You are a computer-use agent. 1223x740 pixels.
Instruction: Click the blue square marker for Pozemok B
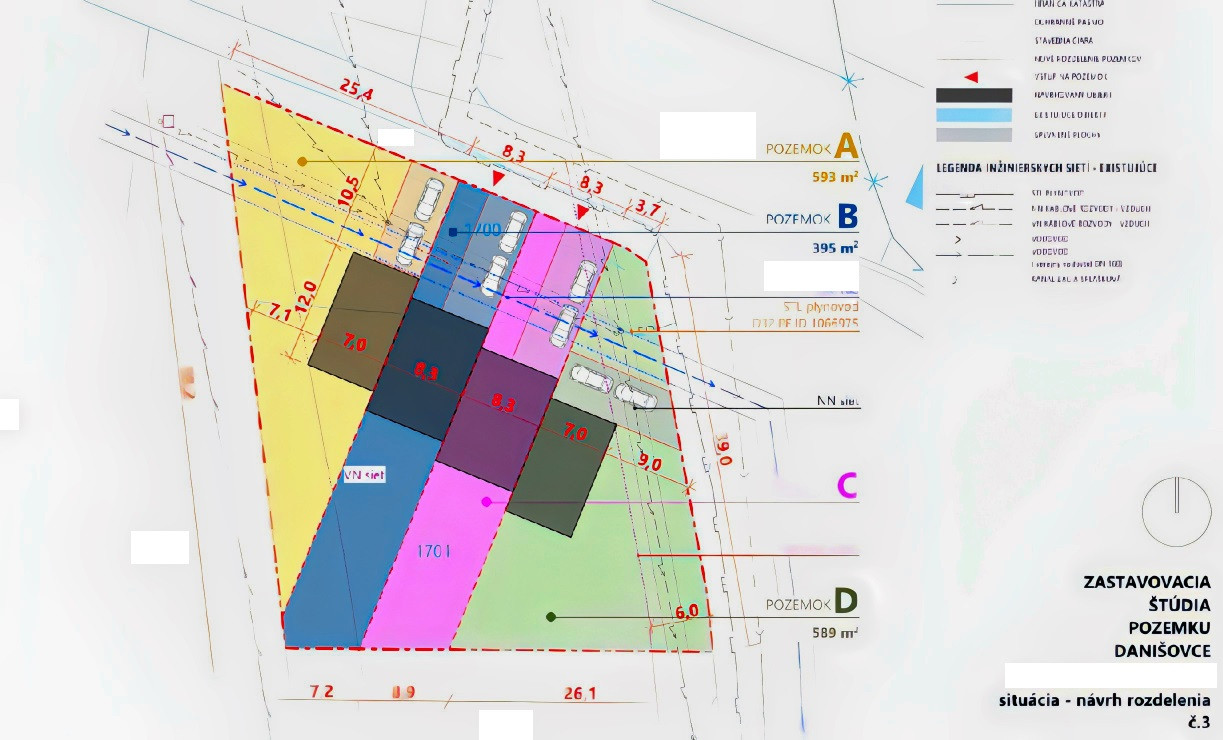pyautogui.click(x=453, y=232)
